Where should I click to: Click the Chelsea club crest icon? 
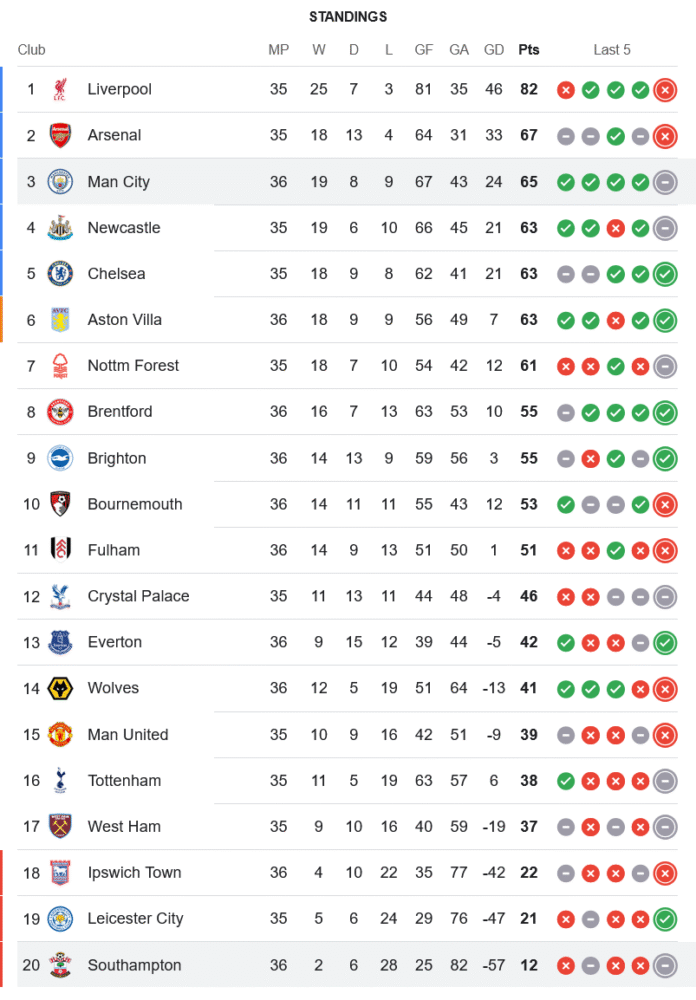click(60, 274)
